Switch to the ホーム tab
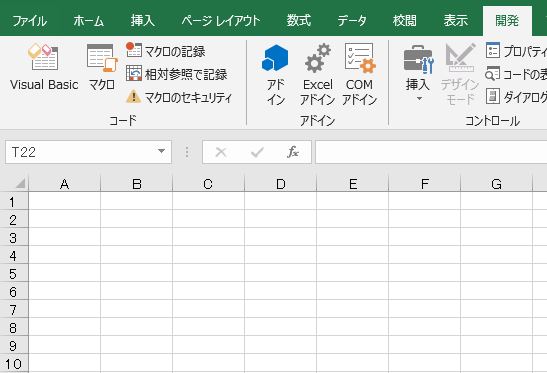The height and width of the screenshot is (373, 547). point(89,21)
